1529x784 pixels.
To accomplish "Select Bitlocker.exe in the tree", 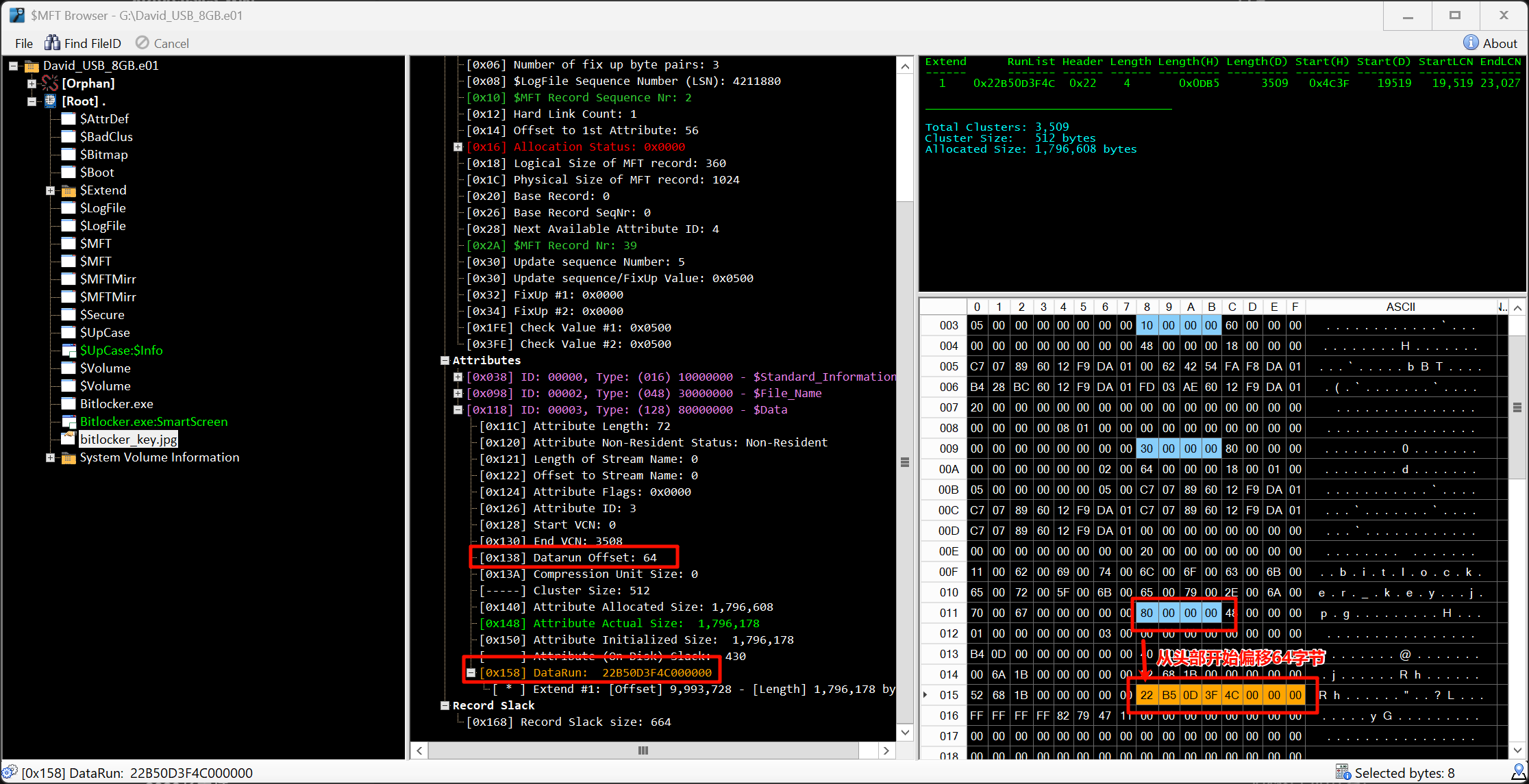I will (x=116, y=404).
